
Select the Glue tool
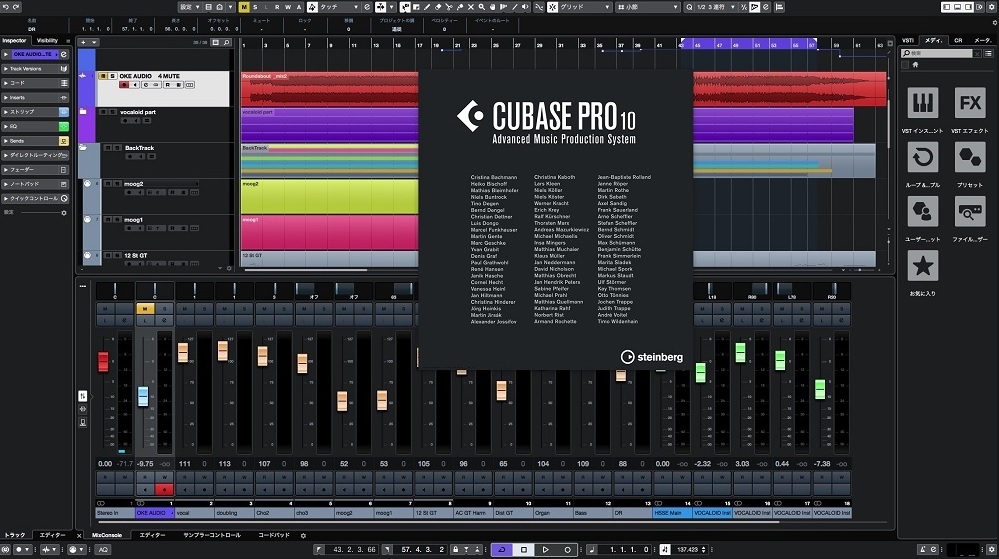pos(460,7)
